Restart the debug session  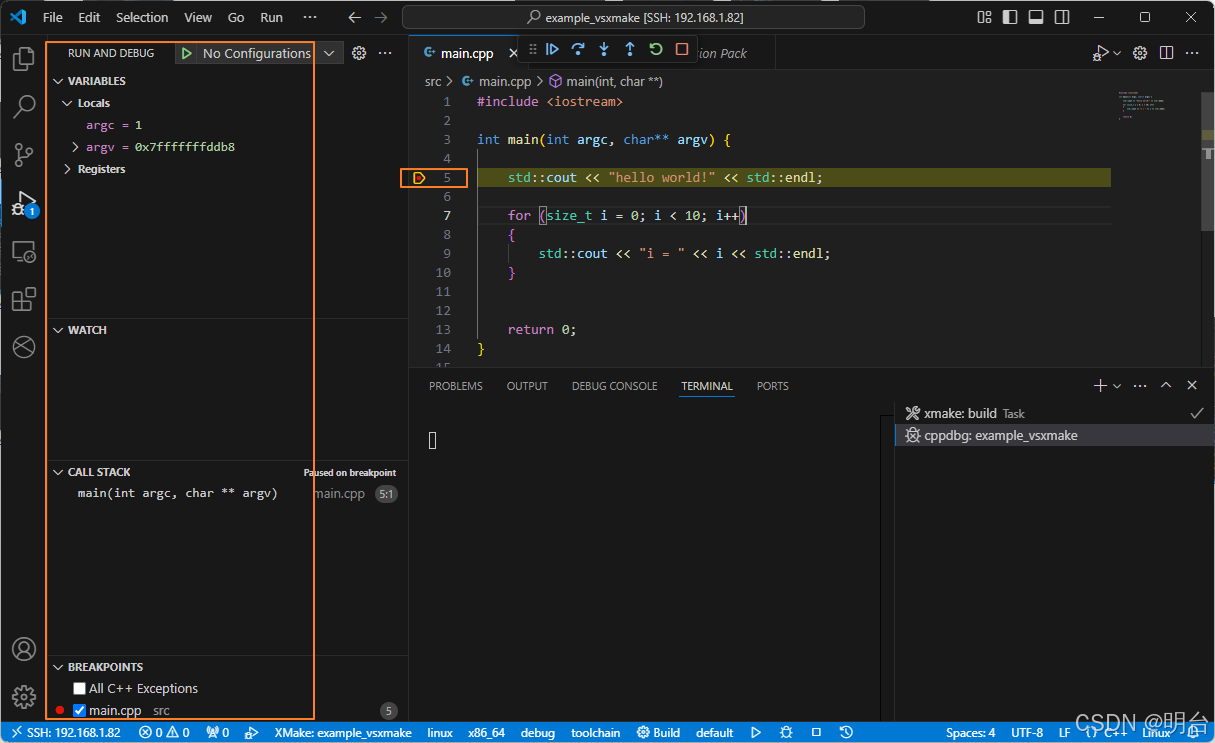coord(656,49)
